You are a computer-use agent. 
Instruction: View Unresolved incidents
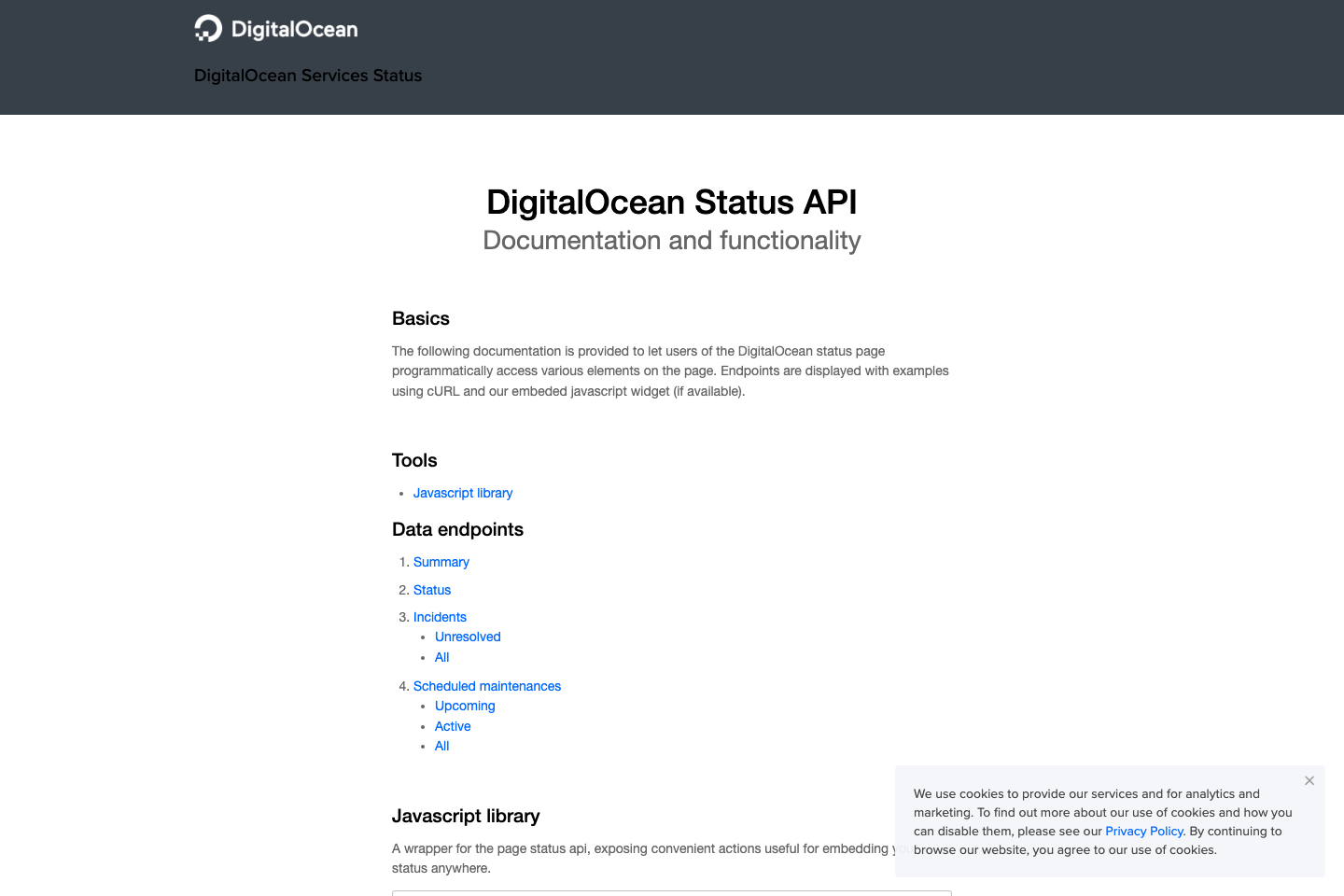(468, 637)
